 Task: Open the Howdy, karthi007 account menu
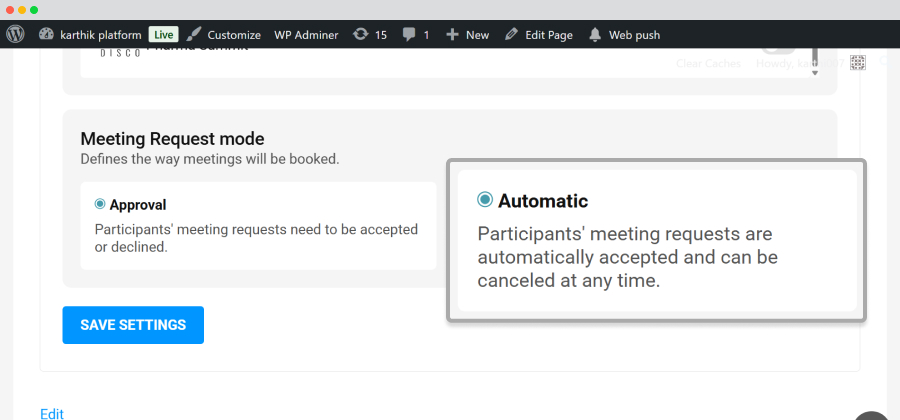(800, 63)
